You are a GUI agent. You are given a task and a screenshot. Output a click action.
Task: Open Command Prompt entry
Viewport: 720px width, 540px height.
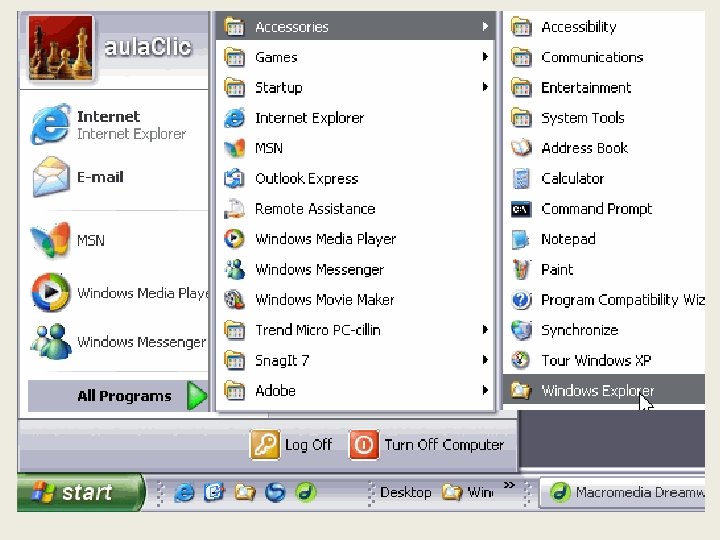[604, 208]
